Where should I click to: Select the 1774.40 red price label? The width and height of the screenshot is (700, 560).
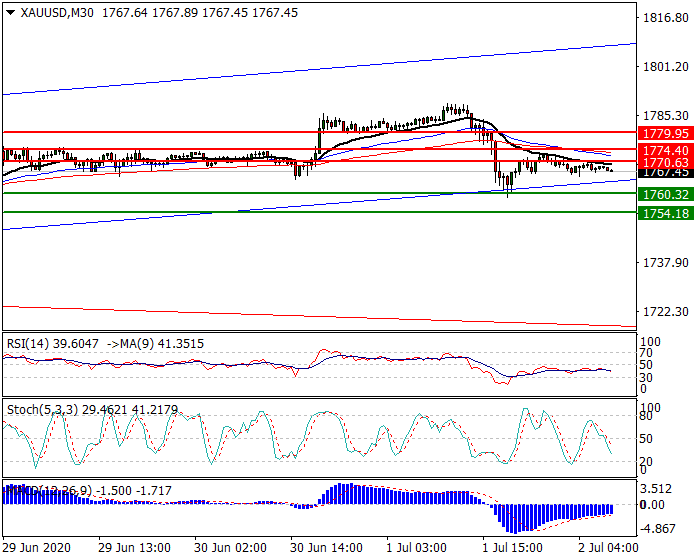pyautogui.click(x=666, y=150)
